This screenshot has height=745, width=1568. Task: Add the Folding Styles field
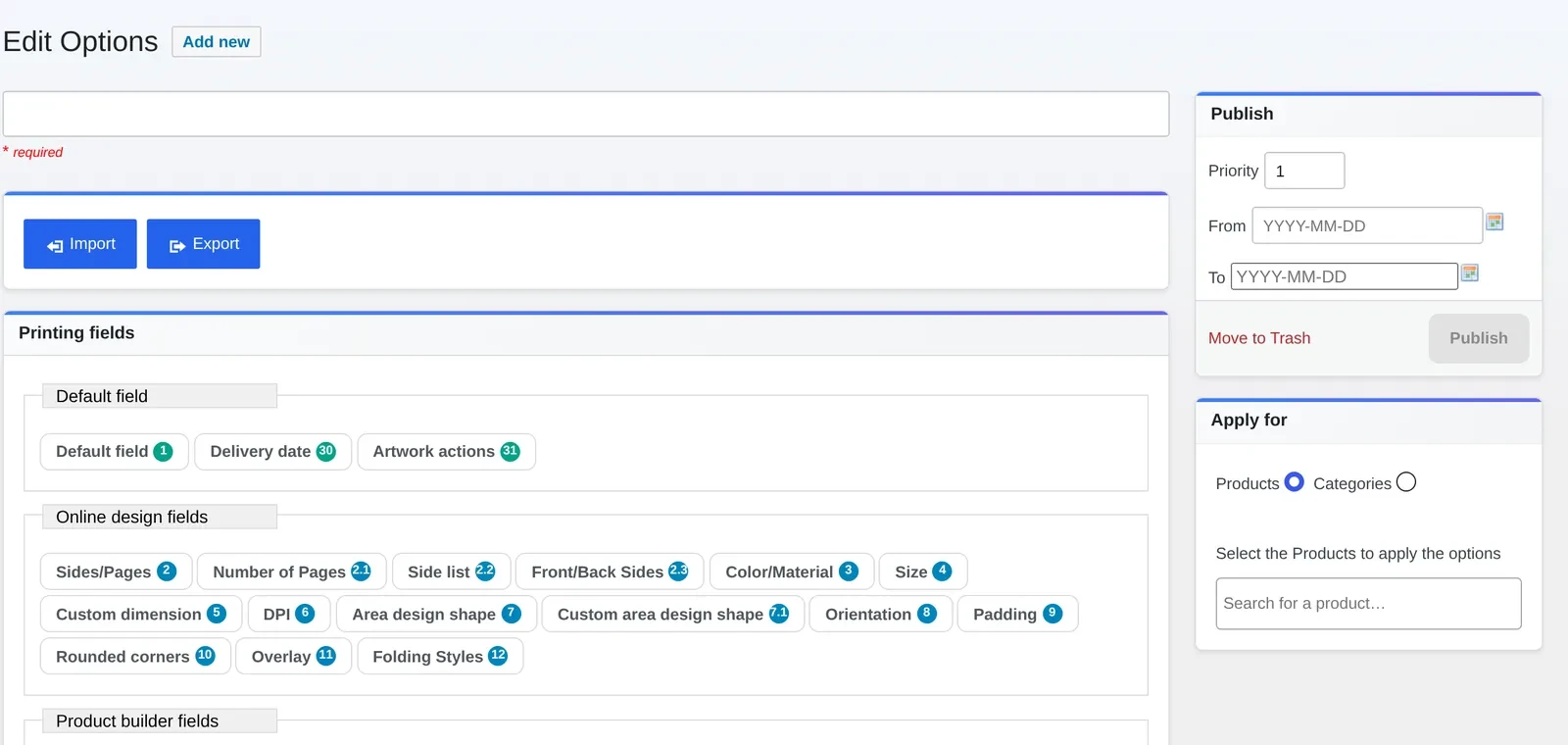click(440, 657)
